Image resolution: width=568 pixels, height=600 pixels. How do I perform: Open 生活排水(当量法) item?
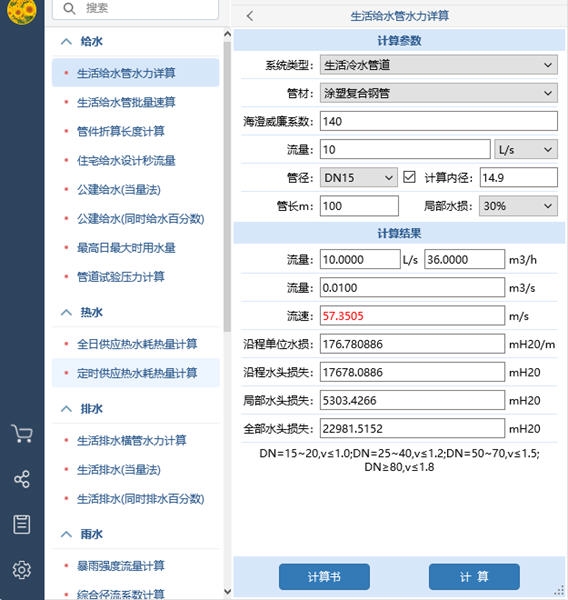135,470
